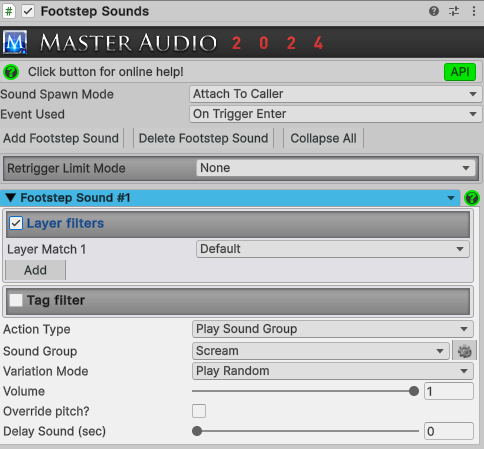Open the Sound Spawn Mode dropdown
This screenshot has height=449, width=484.
click(x=336, y=94)
